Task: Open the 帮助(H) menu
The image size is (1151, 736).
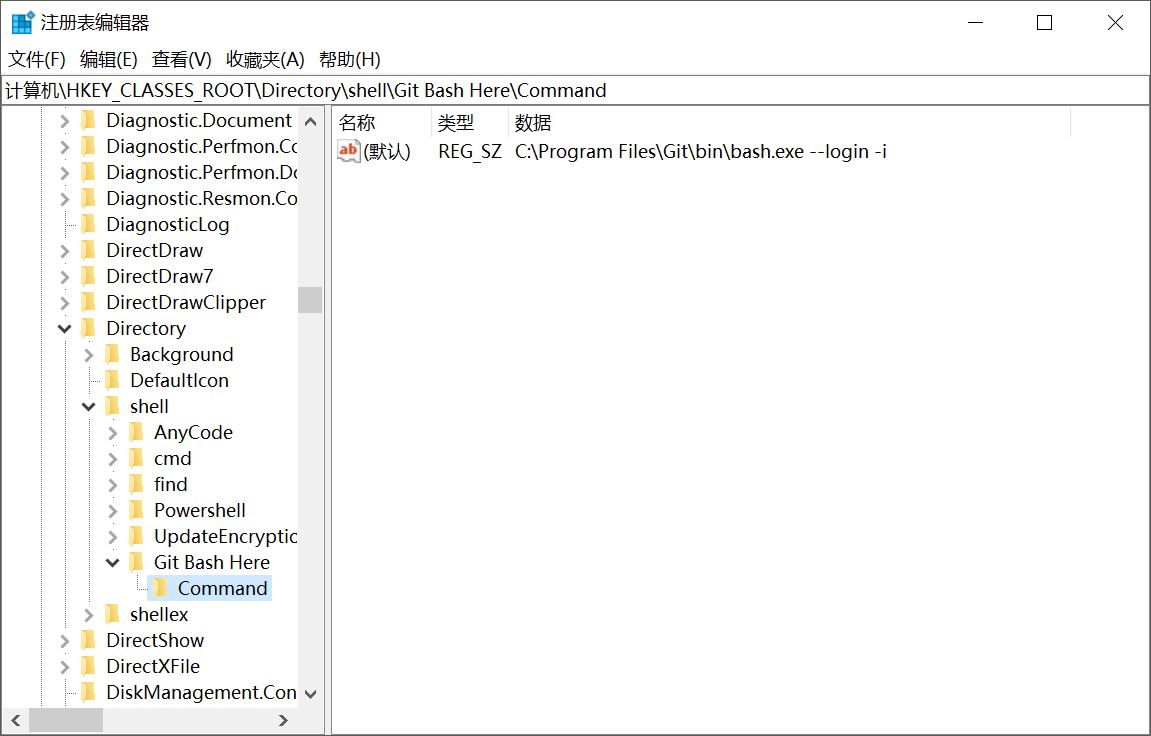Action: [x=349, y=59]
